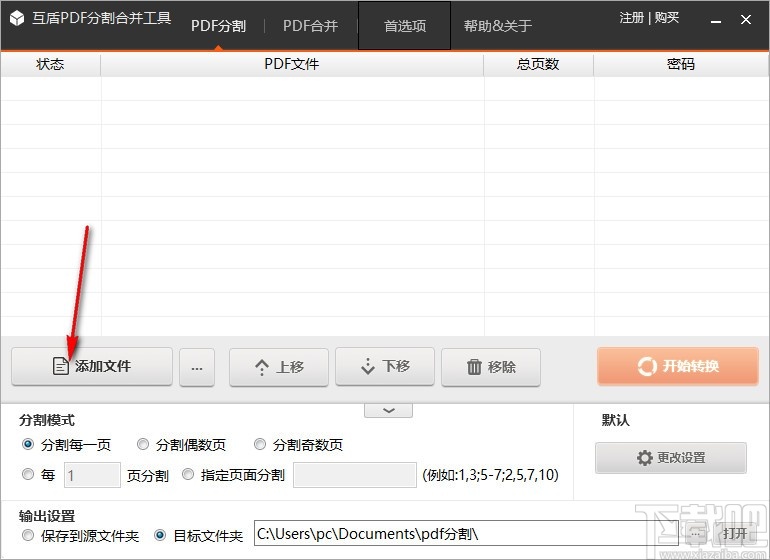Image resolution: width=770 pixels, height=560 pixels.
Task: Select 分割奇数页 split mode
Action: coord(260,445)
